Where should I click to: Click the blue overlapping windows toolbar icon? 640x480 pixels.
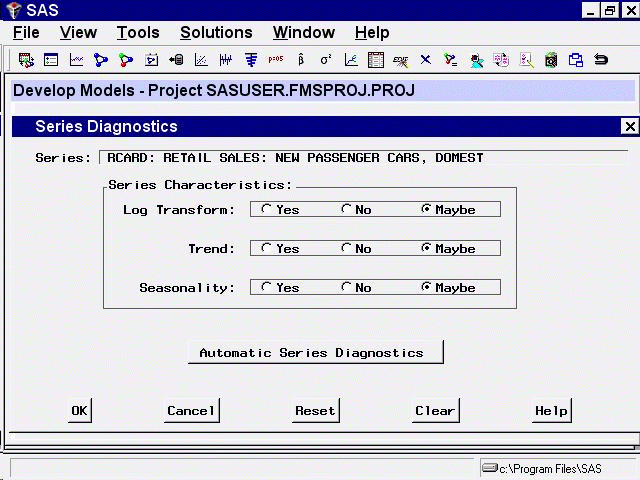point(576,60)
